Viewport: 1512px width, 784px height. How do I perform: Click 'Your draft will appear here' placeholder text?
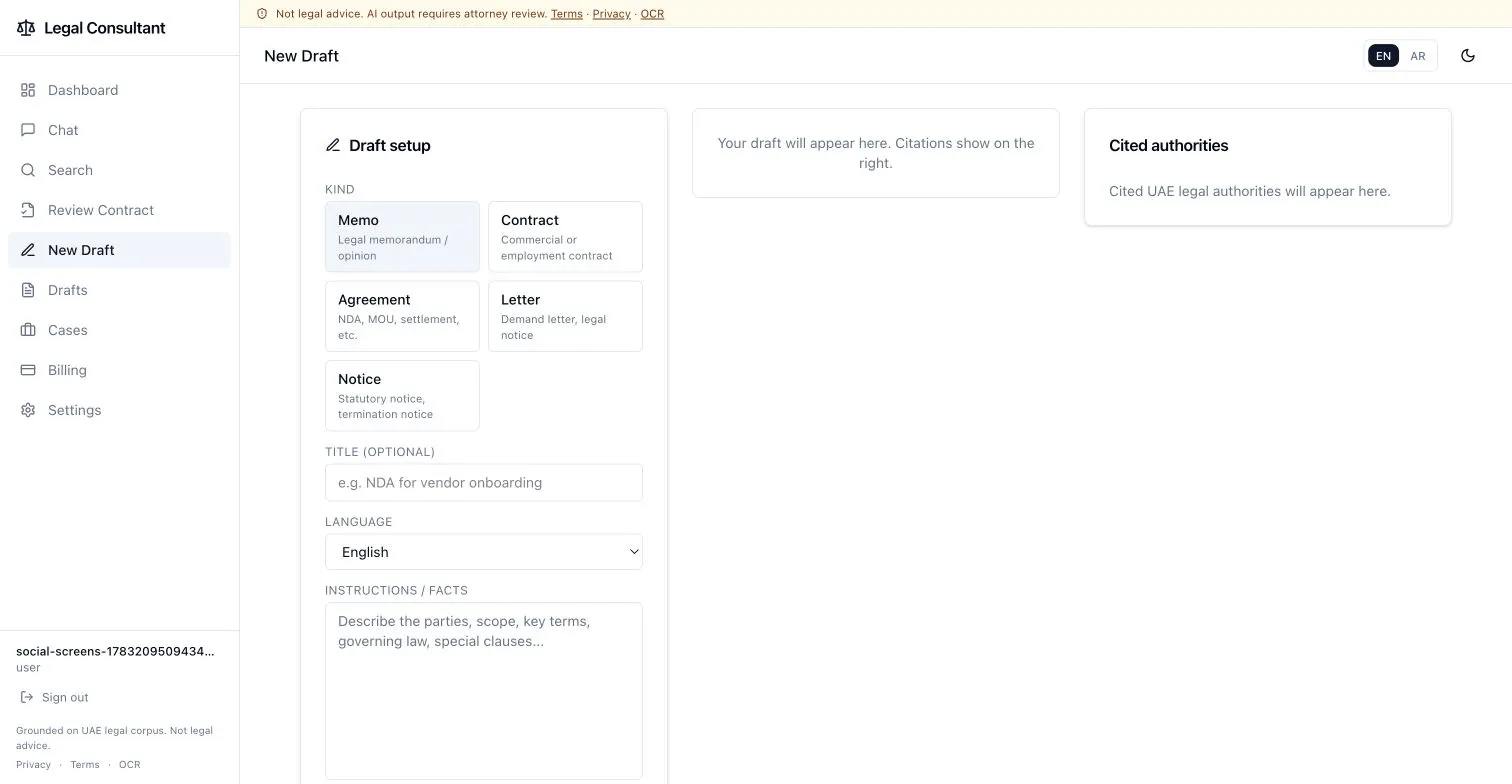coord(876,153)
